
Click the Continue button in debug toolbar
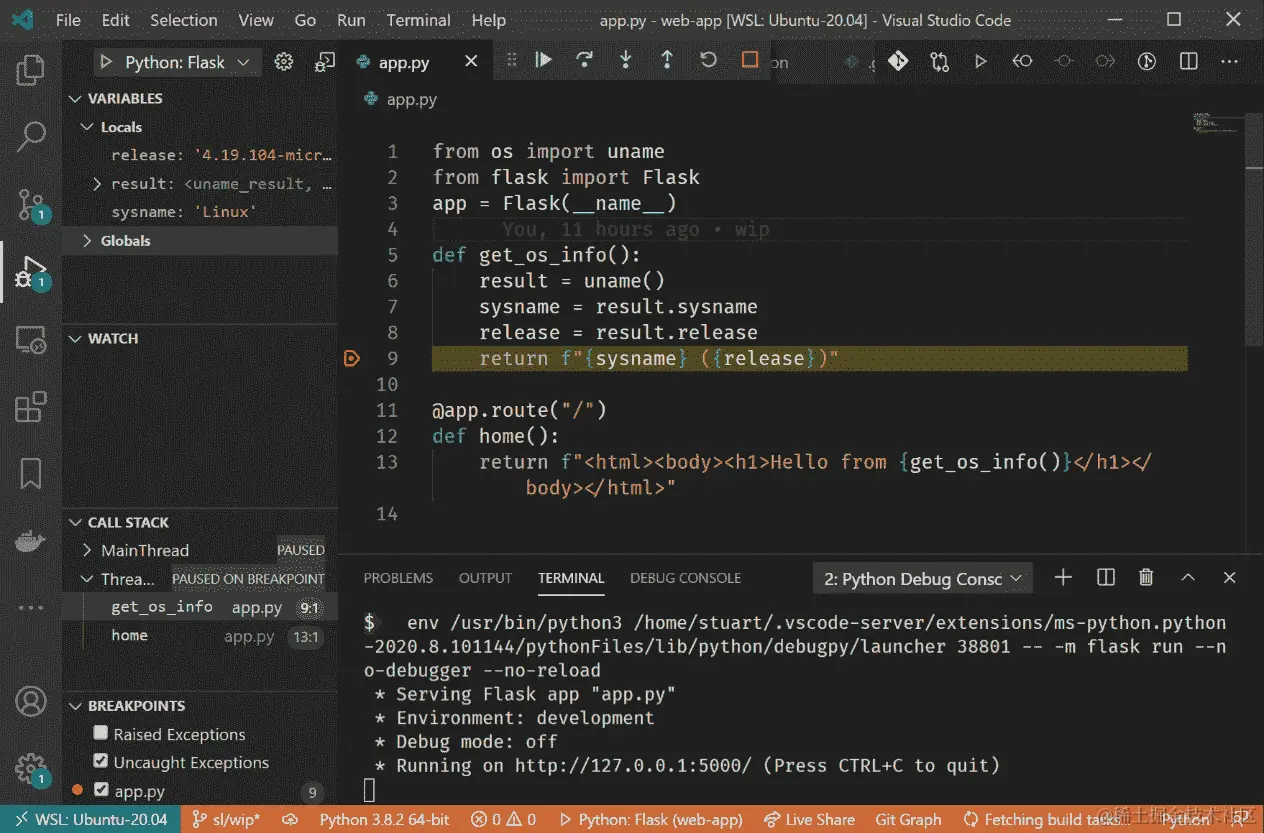click(543, 60)
